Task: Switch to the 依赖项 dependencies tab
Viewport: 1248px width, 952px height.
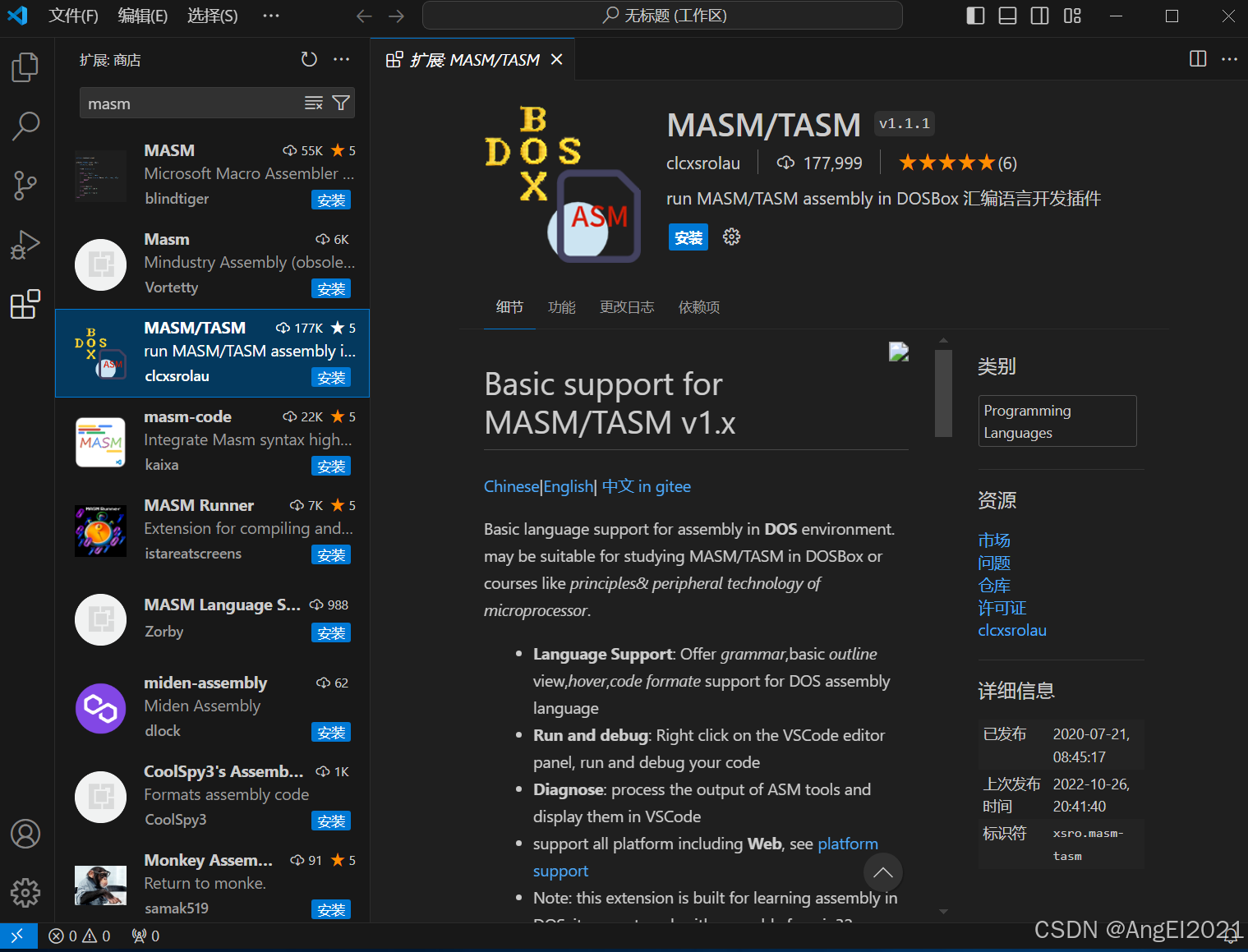Action: (699, 307)
